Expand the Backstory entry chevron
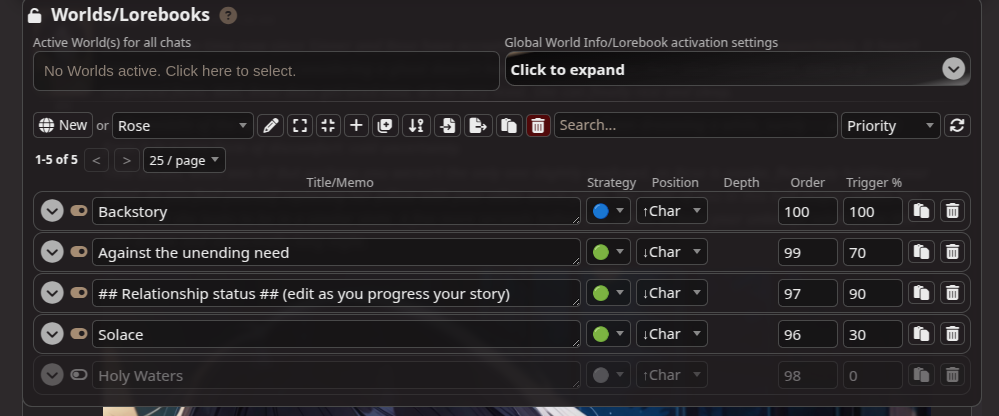 pos(52,211)
